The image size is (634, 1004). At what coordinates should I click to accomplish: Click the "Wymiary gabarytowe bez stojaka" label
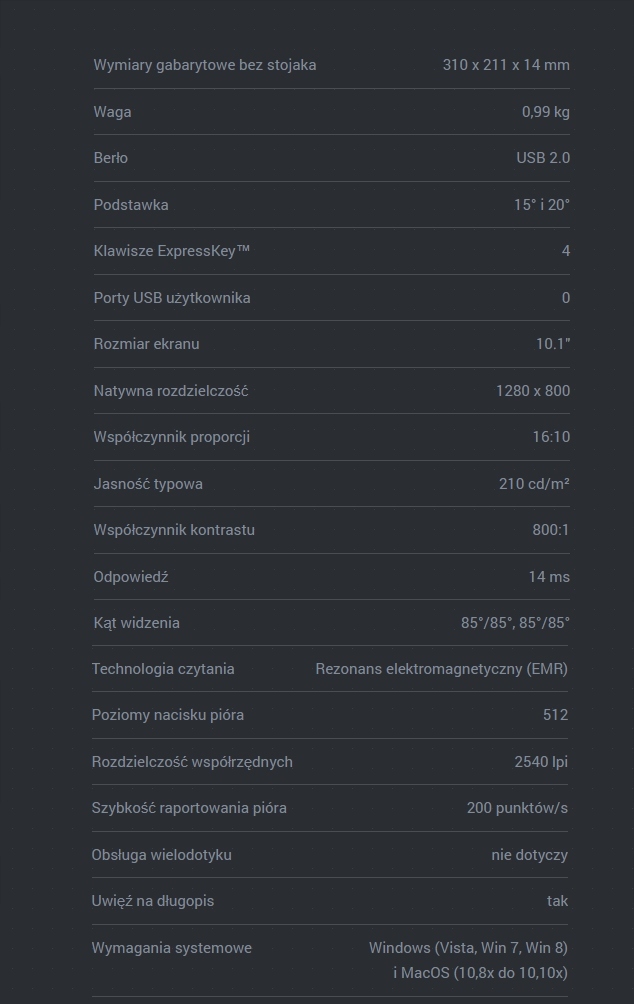(x=205, y=65)
